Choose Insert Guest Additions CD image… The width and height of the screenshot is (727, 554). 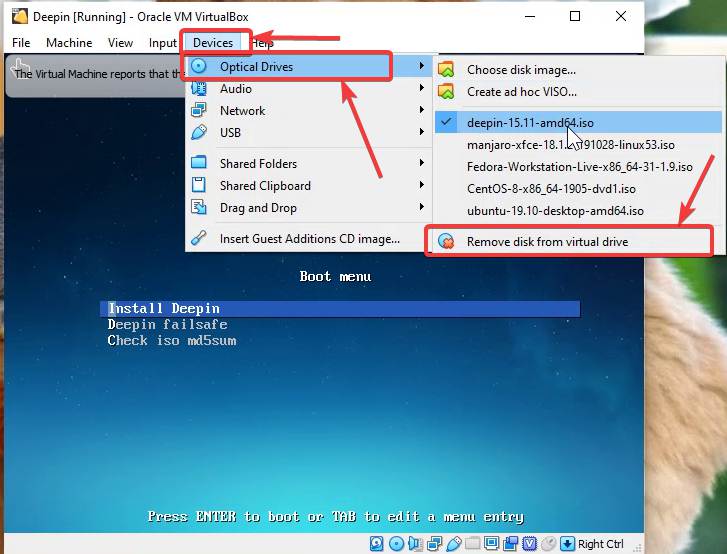[308, 238]
